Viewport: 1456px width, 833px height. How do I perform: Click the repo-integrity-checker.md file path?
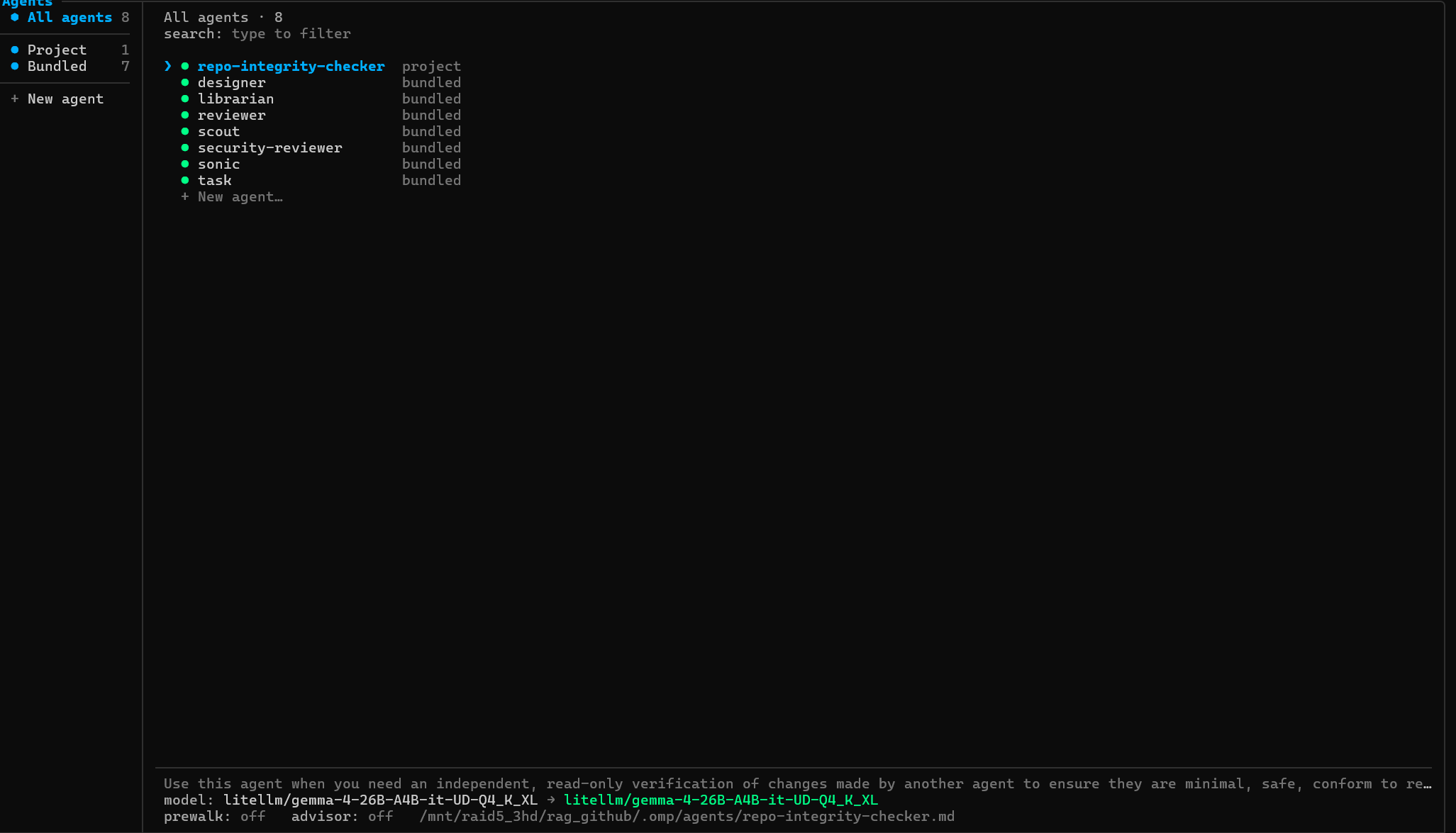point(687,816)
